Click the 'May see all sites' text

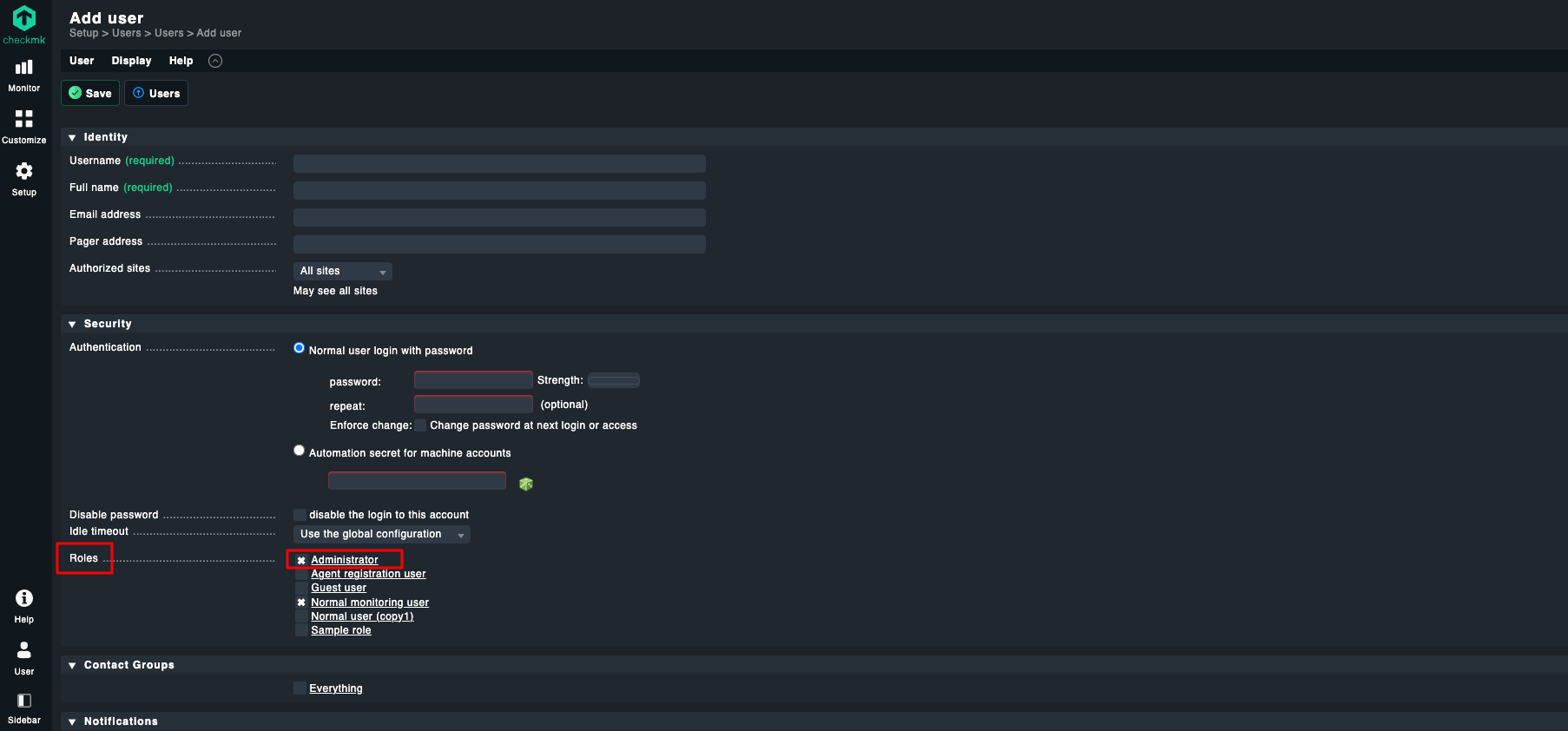(335, 291)
